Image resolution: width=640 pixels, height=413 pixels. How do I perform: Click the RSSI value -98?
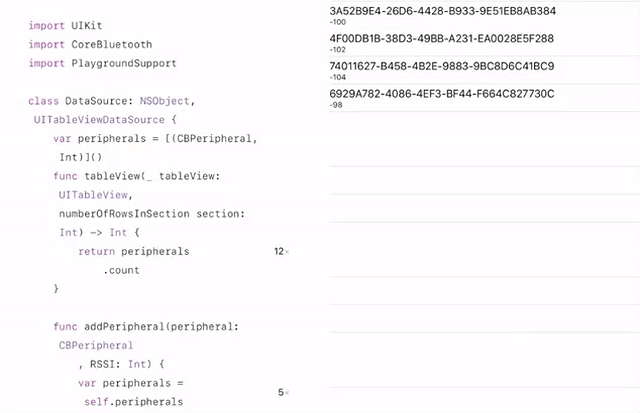tap(336, 105)
